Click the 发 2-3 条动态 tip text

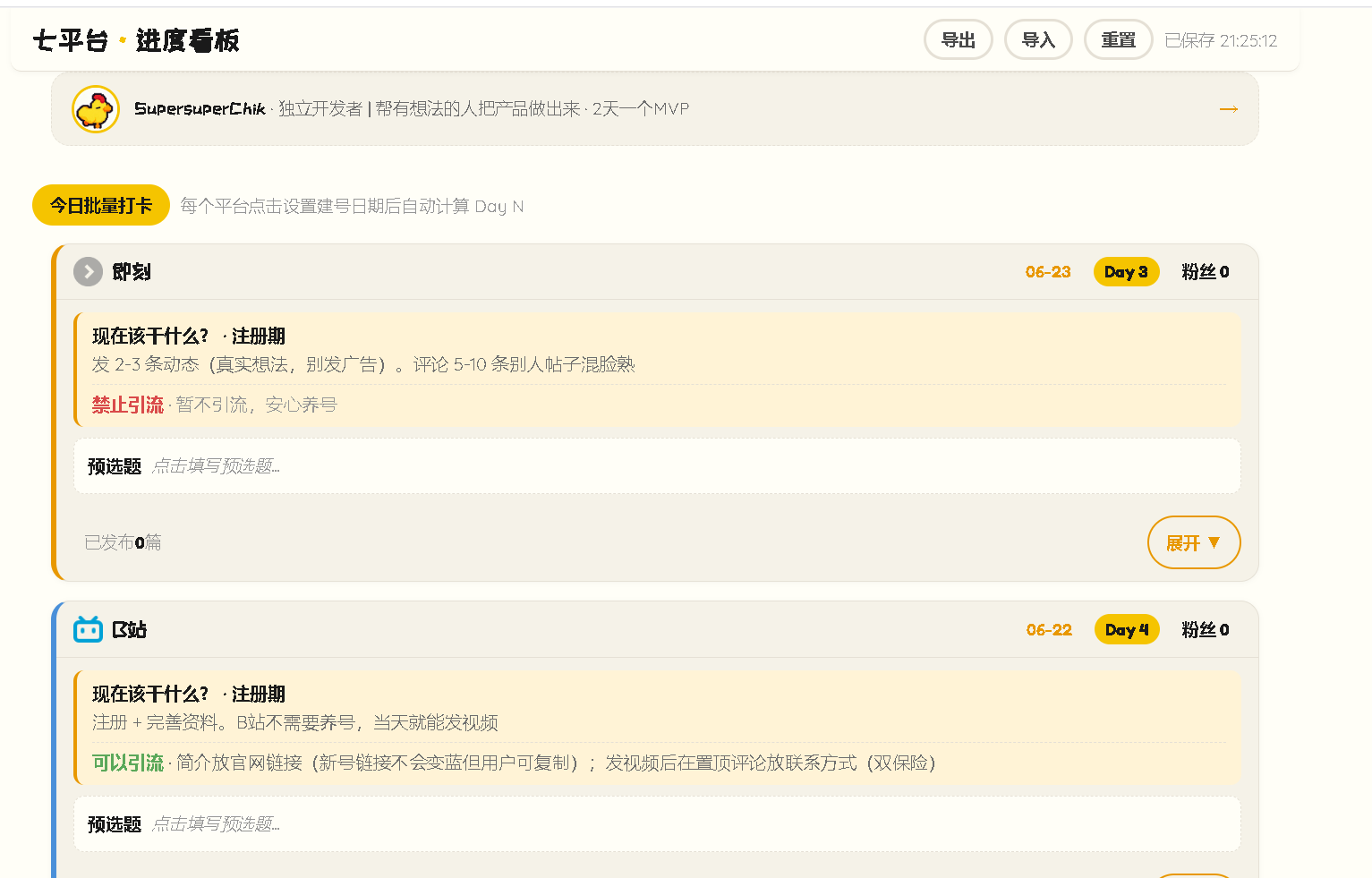[363, 364]
